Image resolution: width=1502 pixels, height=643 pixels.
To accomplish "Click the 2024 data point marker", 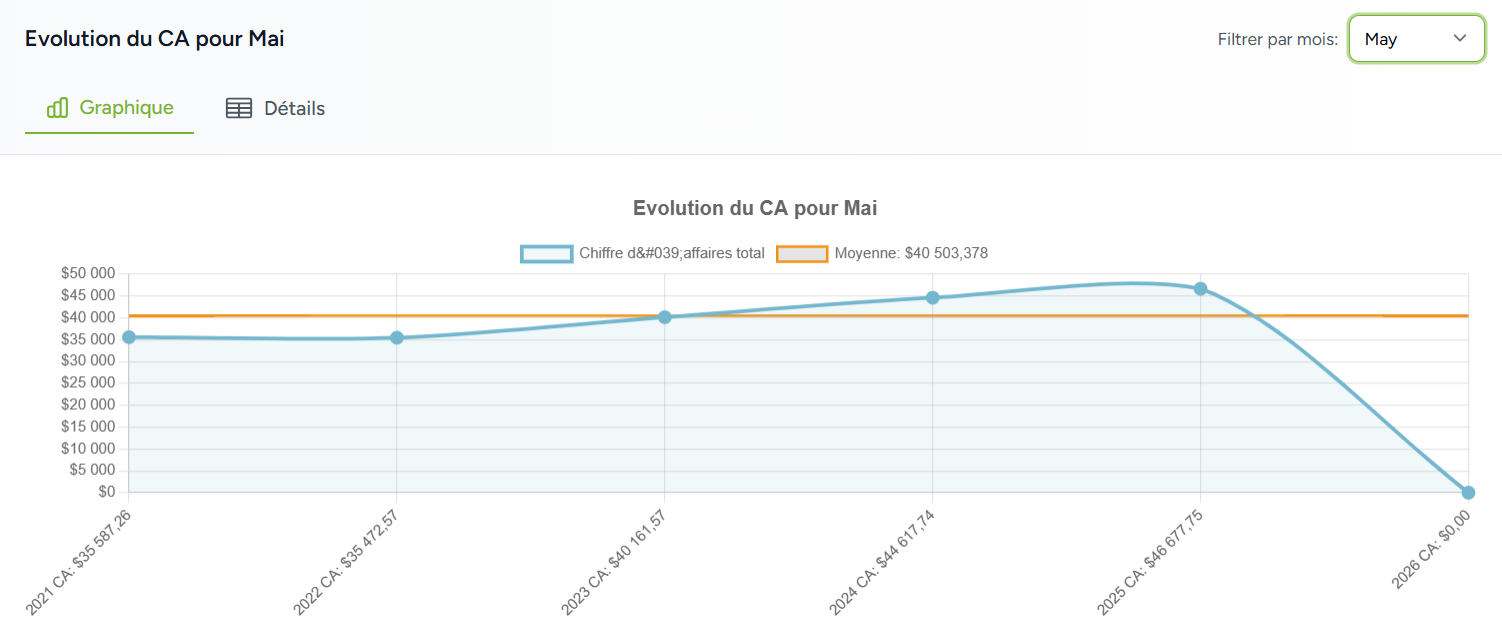I will tap(932, 298).
